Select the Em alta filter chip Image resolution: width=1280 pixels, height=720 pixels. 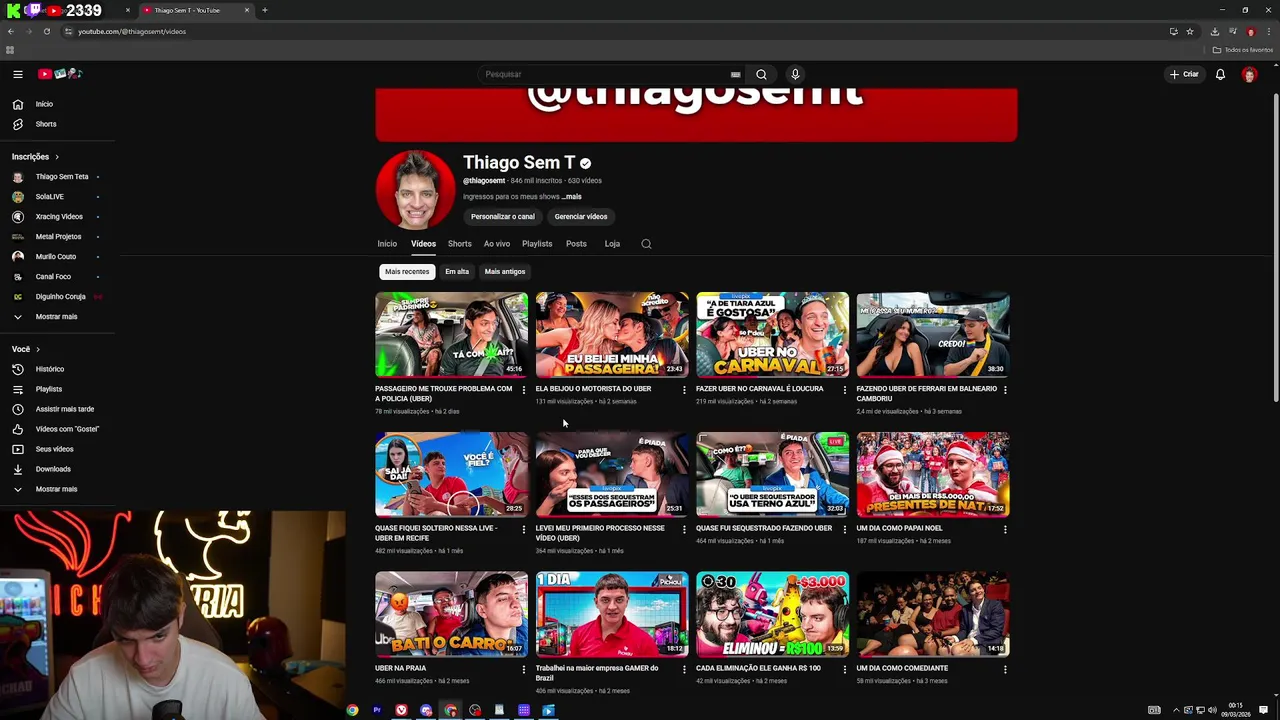click(457, 272)
